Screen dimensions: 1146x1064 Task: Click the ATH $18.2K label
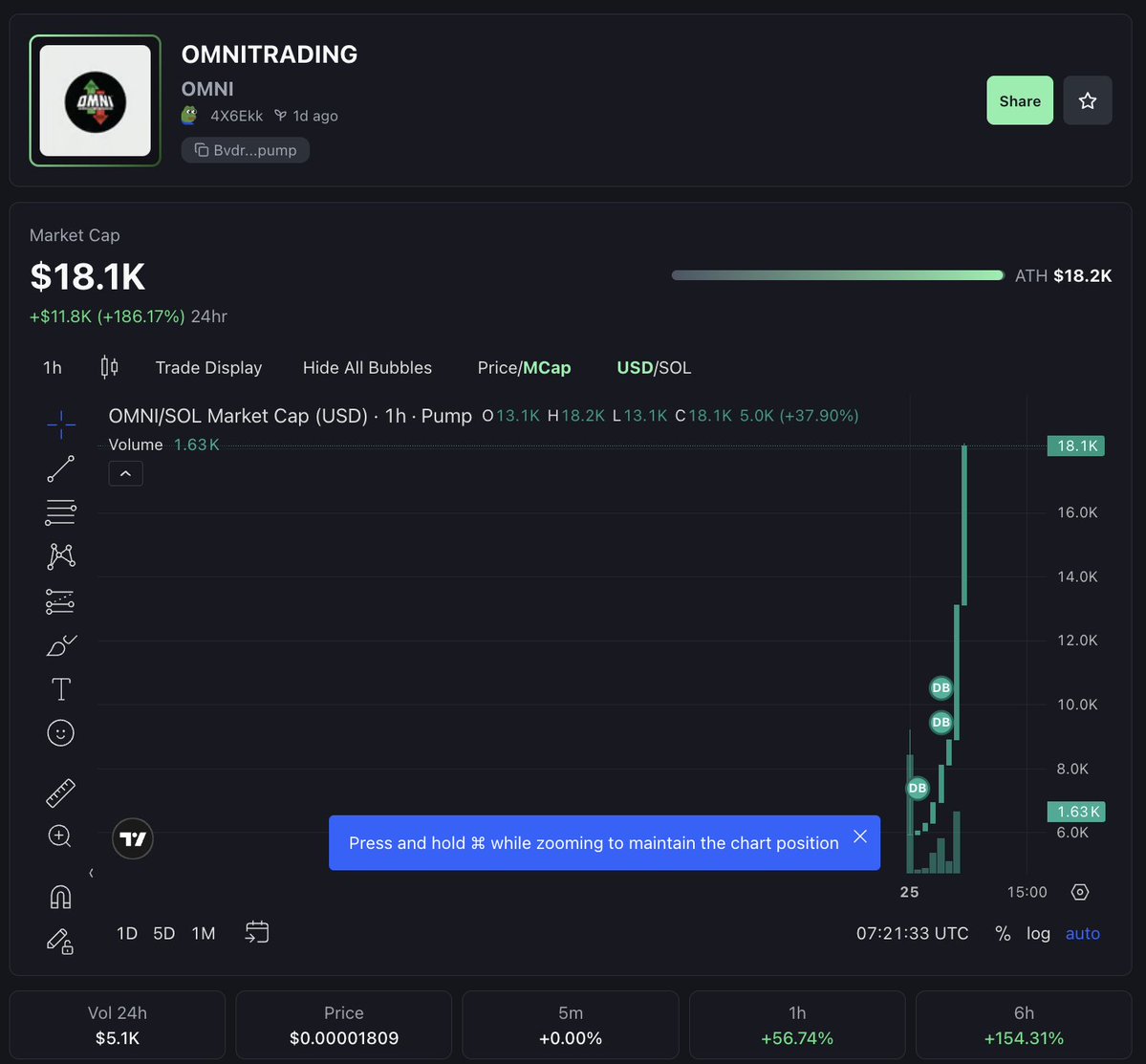[1063, 275]
